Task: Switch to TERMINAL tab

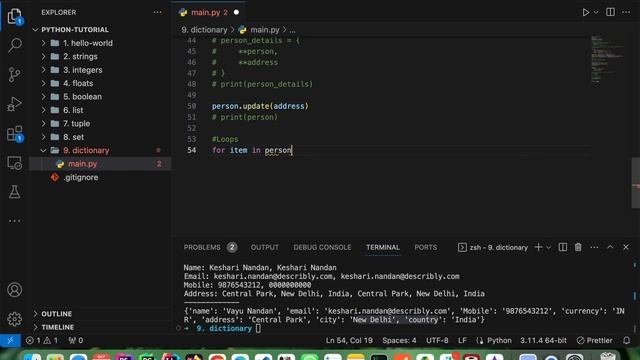Action: coord(382,247)
